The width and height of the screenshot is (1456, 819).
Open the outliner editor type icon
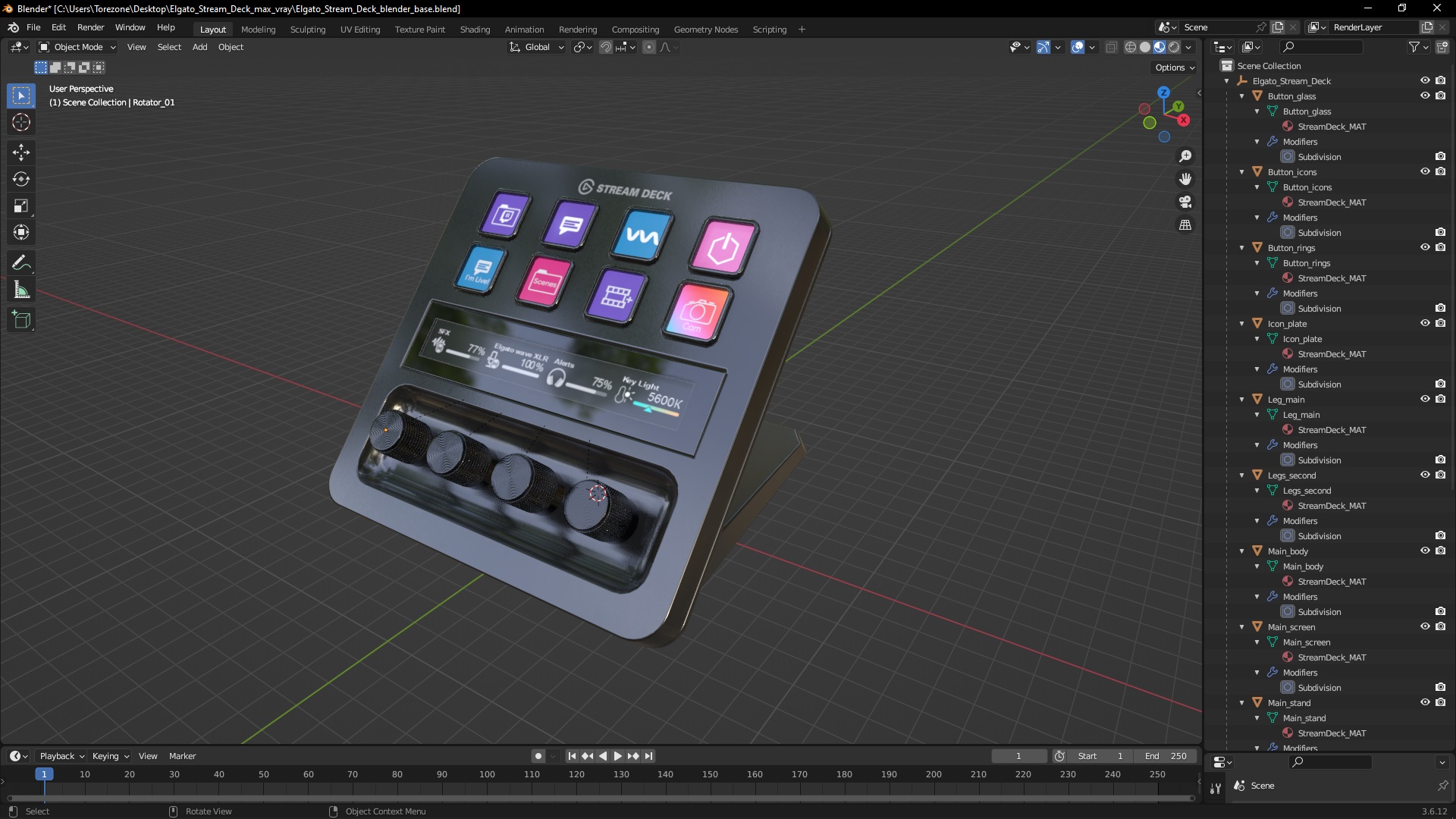point(1223,47)
